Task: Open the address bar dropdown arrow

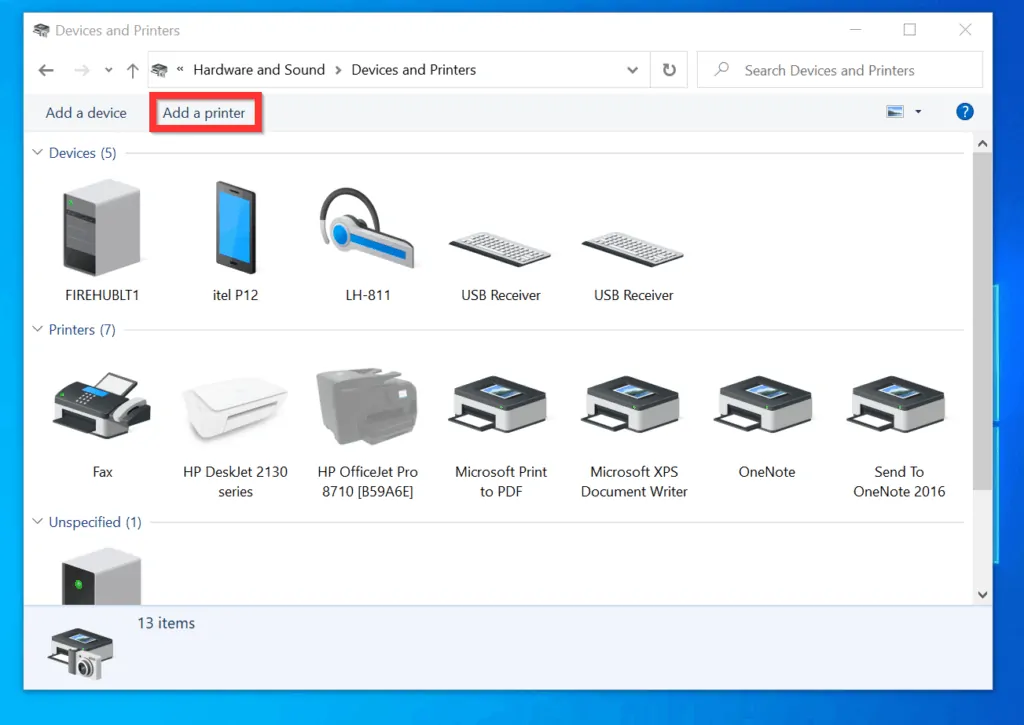Action: coord(632,70)
